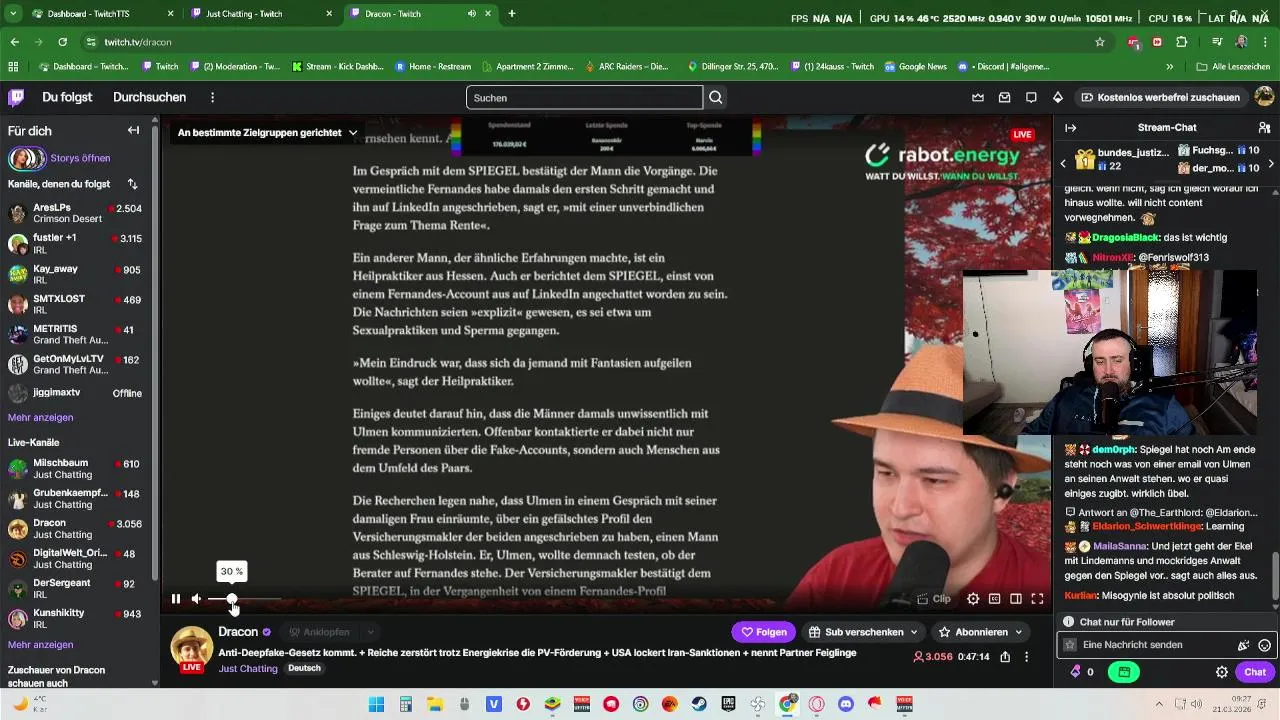Toggle theatre mode in the player
Viewport: 1280px width, 720px height.
[1016, 599]
